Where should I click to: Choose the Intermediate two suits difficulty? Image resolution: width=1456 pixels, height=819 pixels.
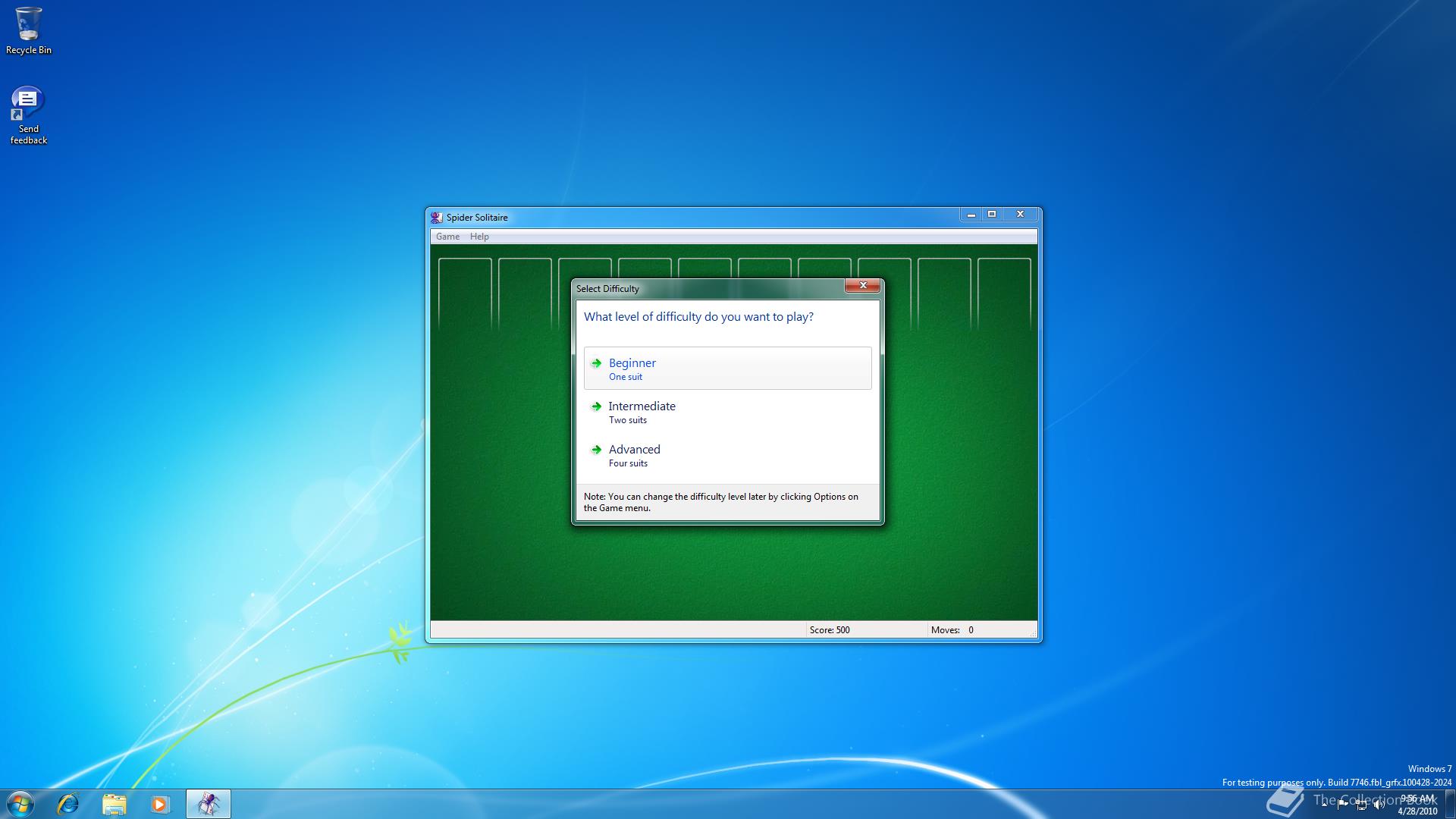click(x=727, y=412)
